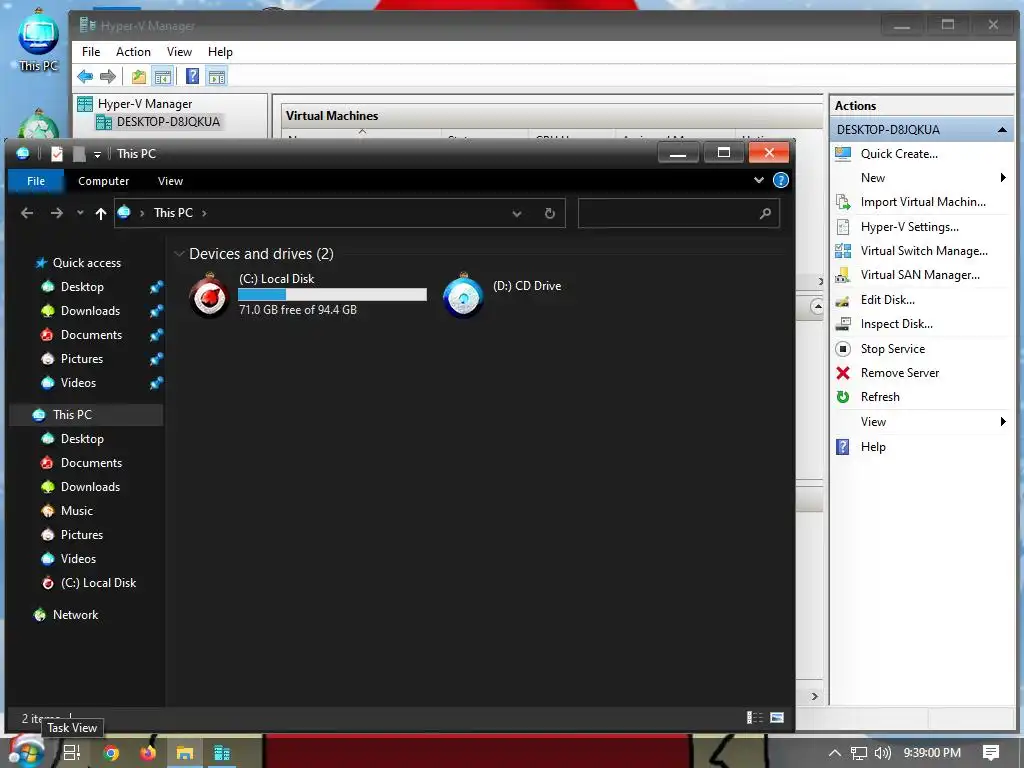Click the Explorer back navigation arrow
Image resolution: width=1024 pixels, height=768 pixels.
tap(27, 213)
